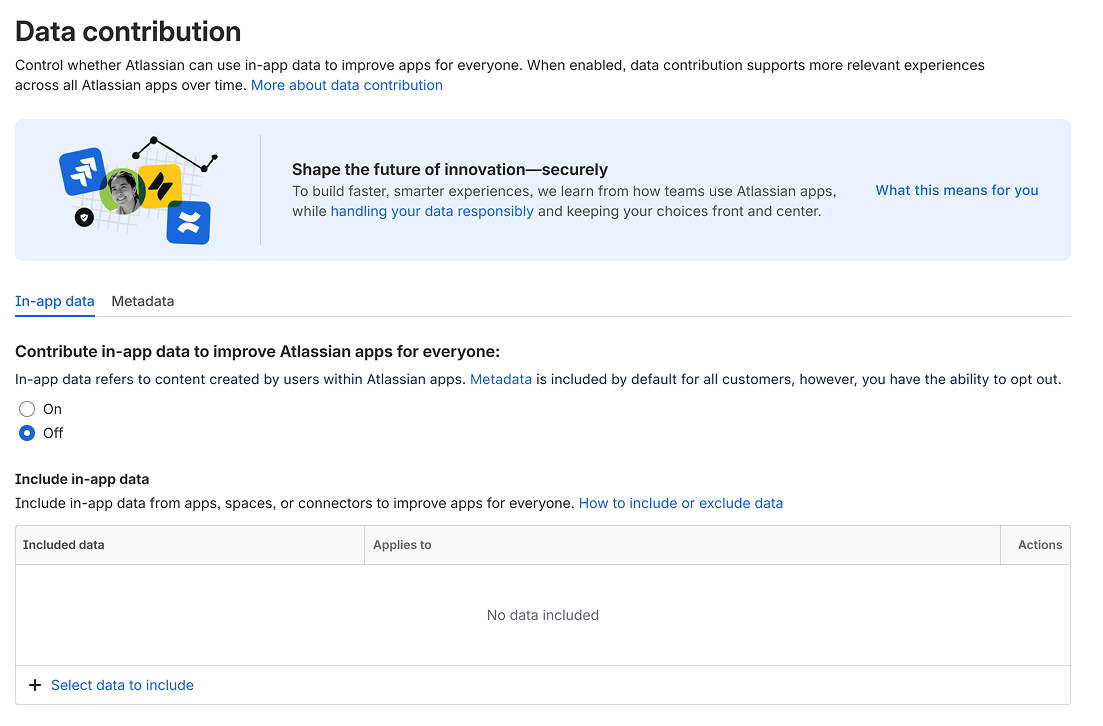The image size is (1103, 726).
Task: Turn On in-app data contribution
Action: coord(27,408)
